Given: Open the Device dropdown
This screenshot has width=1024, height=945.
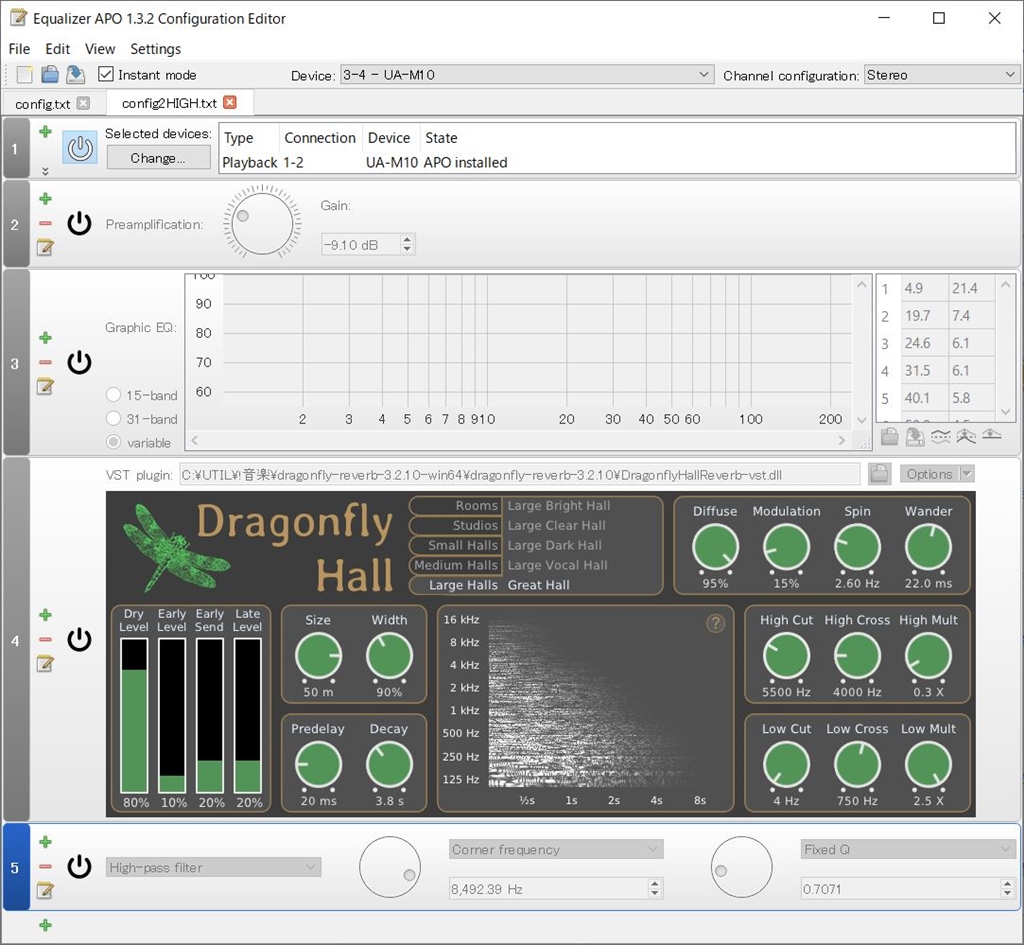Looking at the screenshot, I should (x=526, y=74).
